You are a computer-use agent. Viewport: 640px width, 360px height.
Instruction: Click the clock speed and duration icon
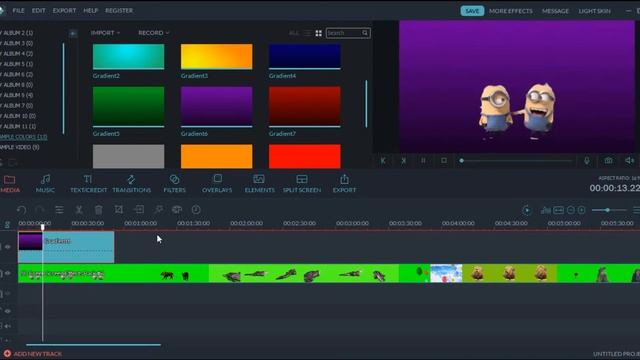click(196, 209)
